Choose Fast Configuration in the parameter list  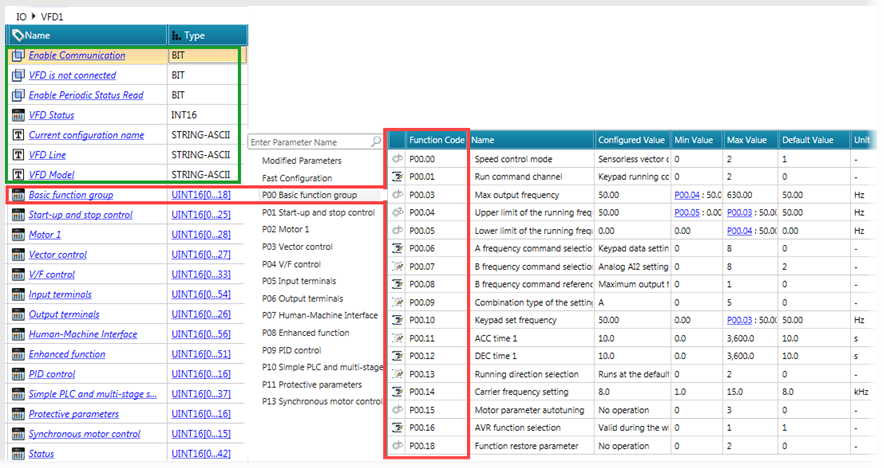297,178
